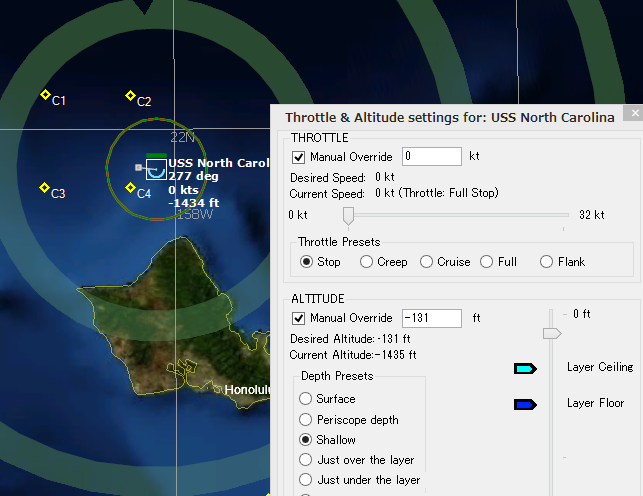Viewport: 643px width, 496px height.
Task: Click the C3 reference point diamond
Action: [44, 188]
